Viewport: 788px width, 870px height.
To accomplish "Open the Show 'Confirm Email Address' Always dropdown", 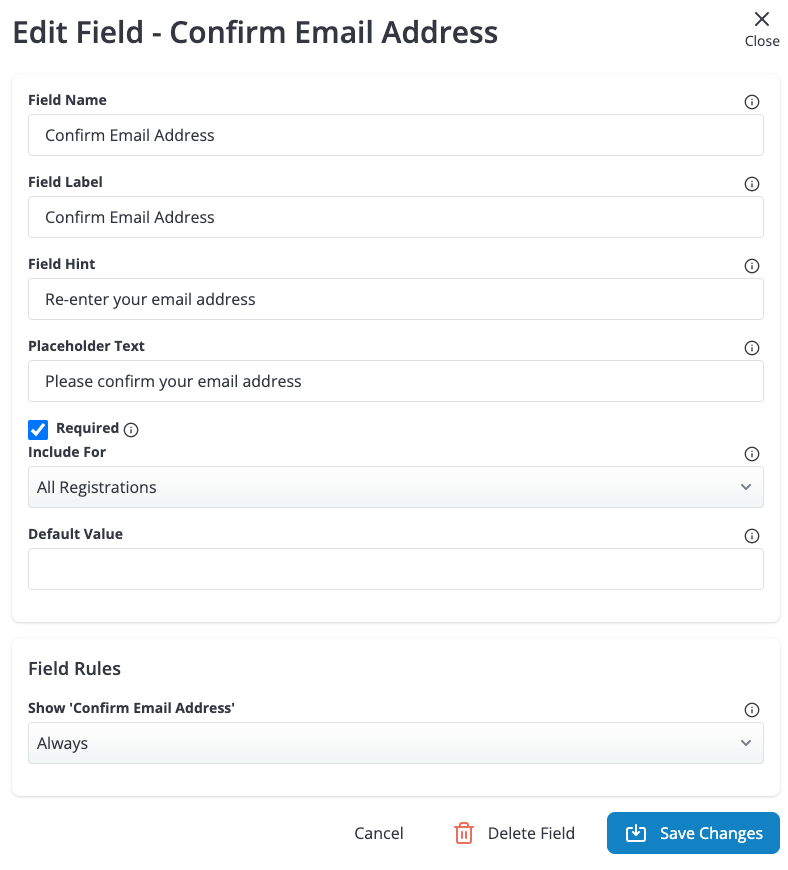I will point(396,743).
